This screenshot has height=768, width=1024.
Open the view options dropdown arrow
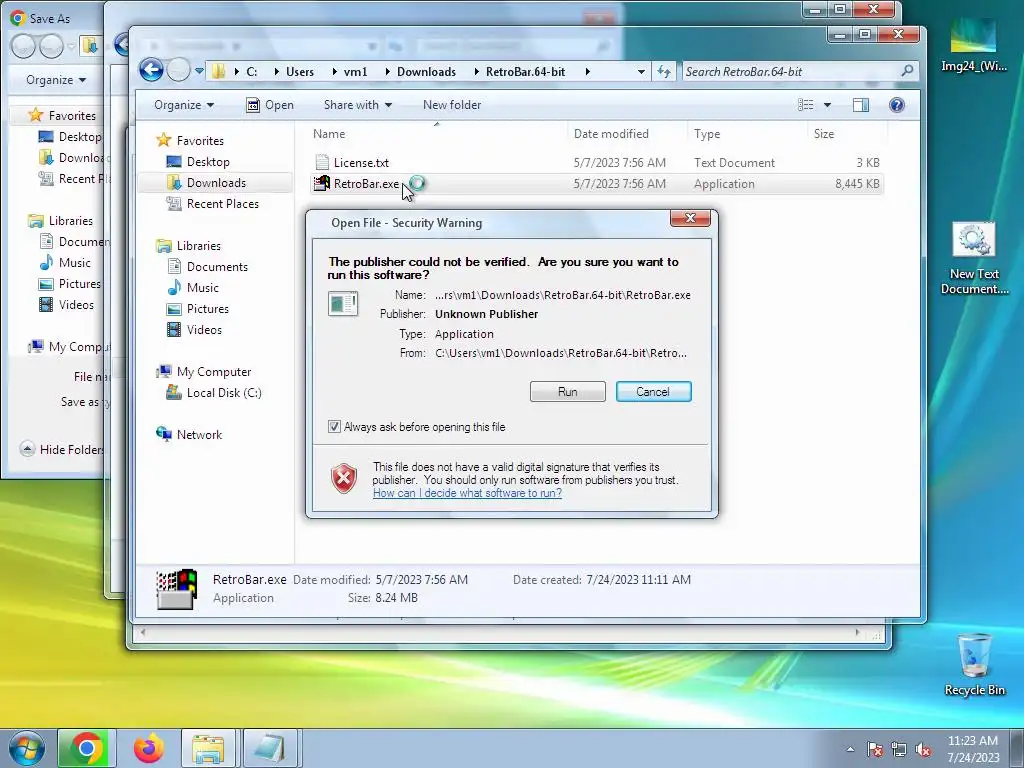827,105
